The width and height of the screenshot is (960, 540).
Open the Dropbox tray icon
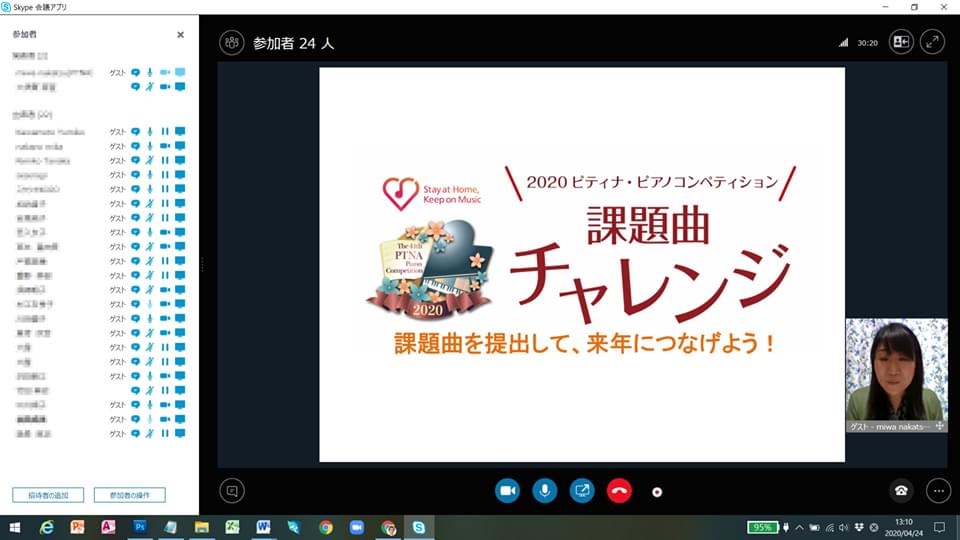click(x=859, y=527)
